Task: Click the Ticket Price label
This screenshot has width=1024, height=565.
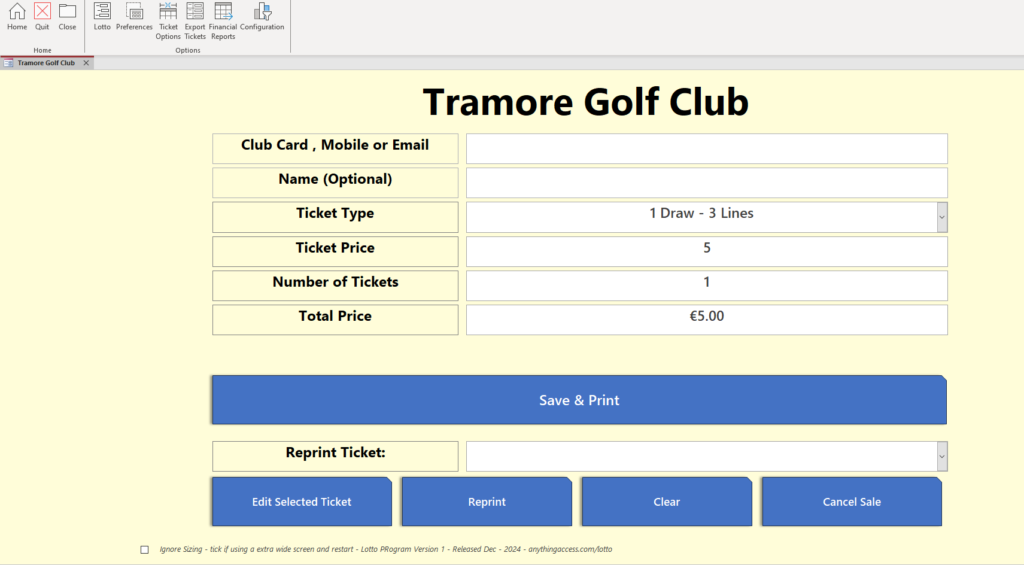Action: click(x=335, y=251)
